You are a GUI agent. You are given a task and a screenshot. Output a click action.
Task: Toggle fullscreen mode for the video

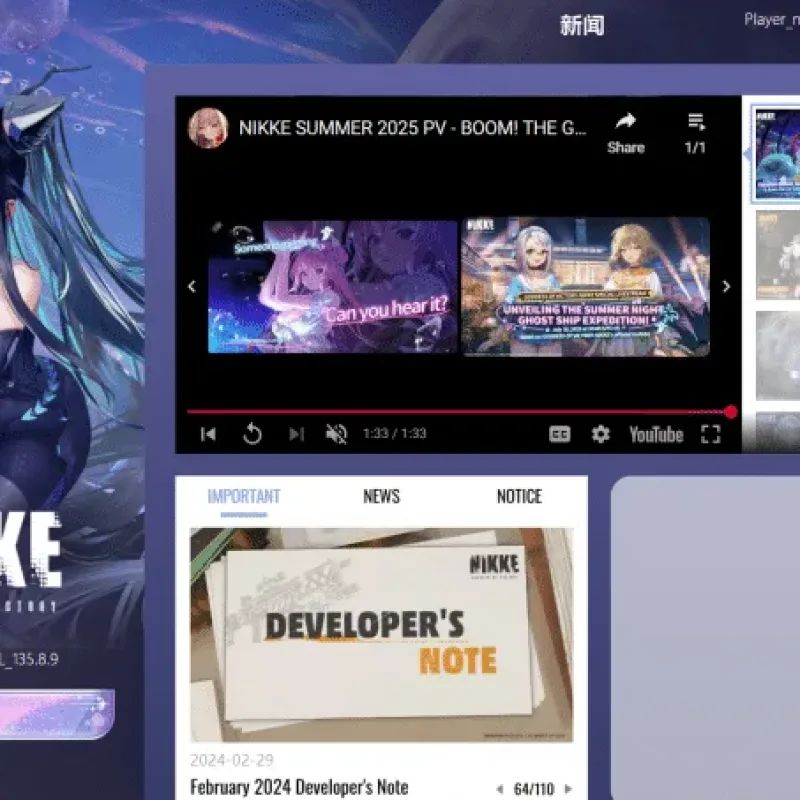point(711,435)
